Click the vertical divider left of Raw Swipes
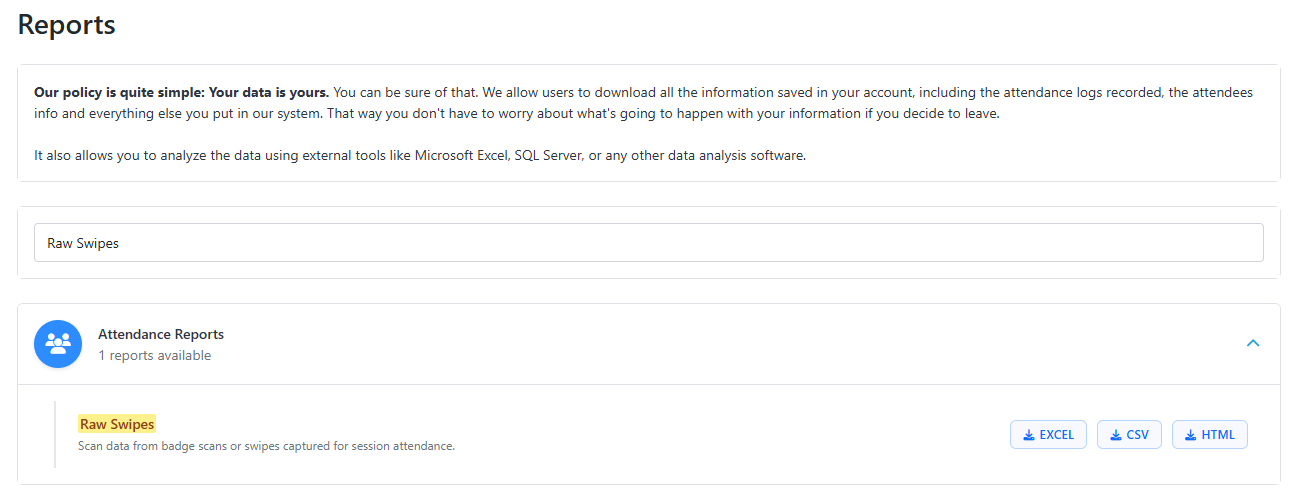This screenshot has width=1290, height=495. pyautogui.click(x=55, y=434)
